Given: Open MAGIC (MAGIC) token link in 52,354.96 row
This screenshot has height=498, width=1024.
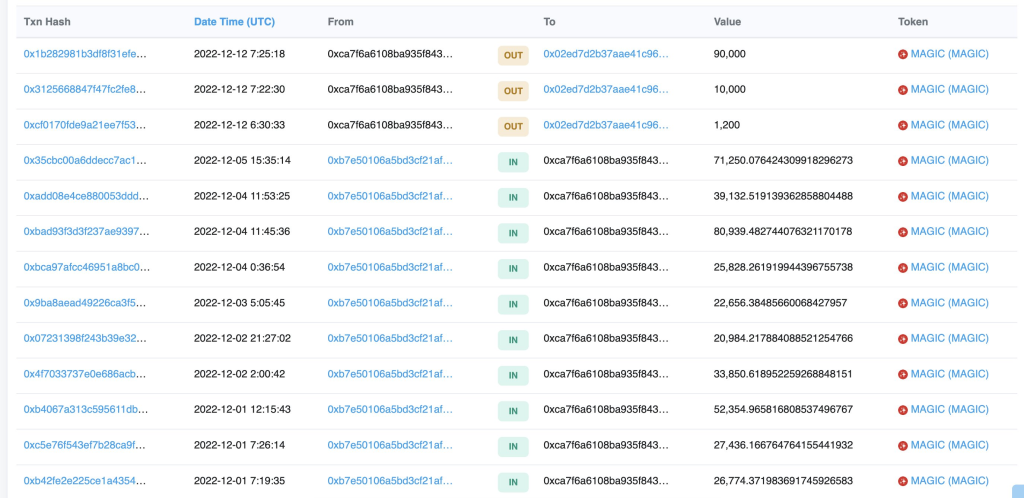Looking at the screenshot, I should click(950, 409).
